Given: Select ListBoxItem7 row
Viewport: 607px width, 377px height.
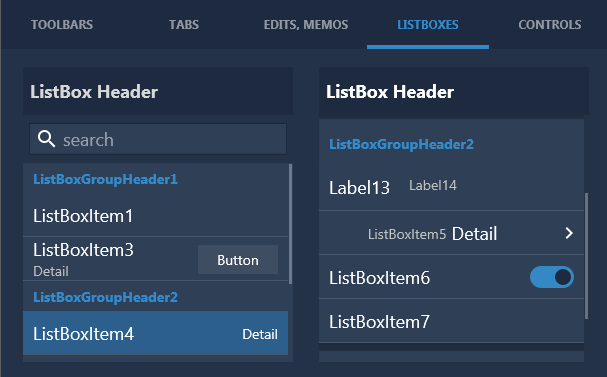Looking at the screenshot, I should point(451,321).
